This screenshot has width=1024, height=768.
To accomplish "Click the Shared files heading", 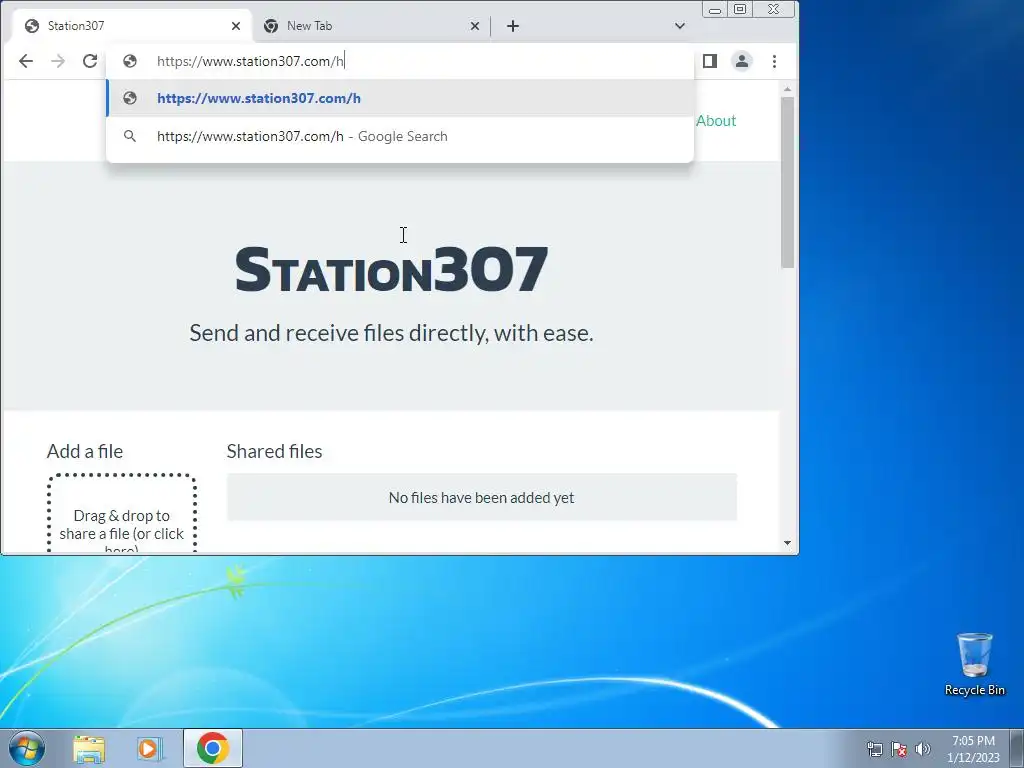I will (274, 451).
